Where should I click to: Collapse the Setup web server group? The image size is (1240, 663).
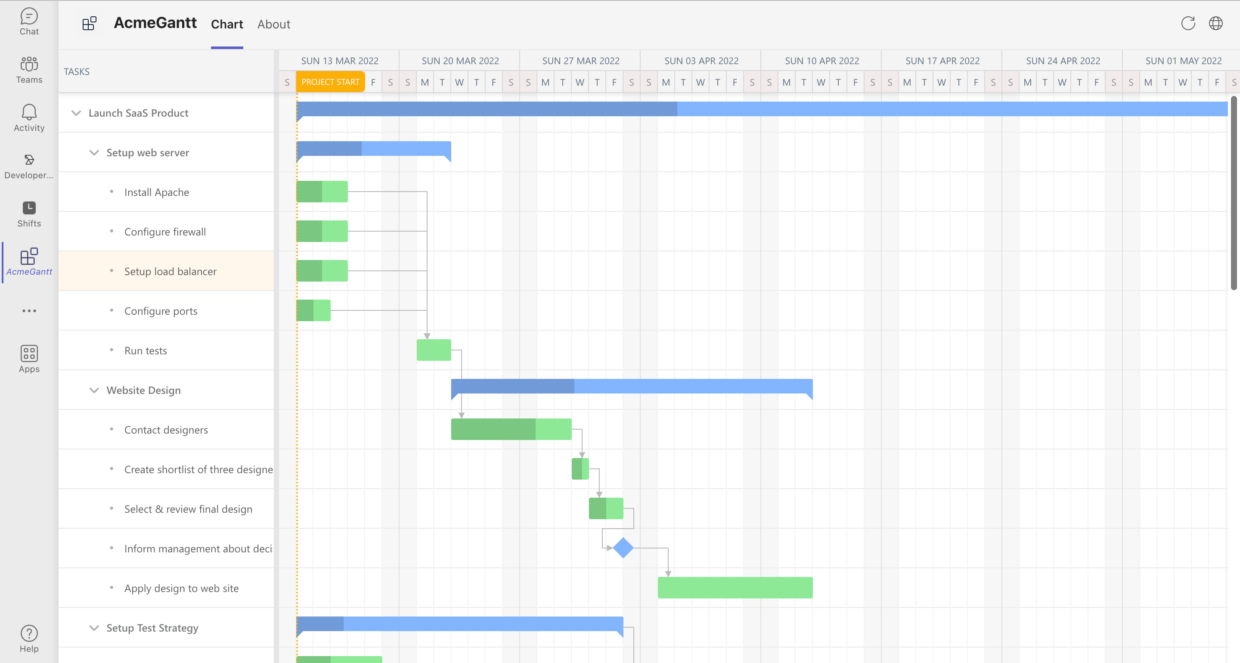(93, 152)
